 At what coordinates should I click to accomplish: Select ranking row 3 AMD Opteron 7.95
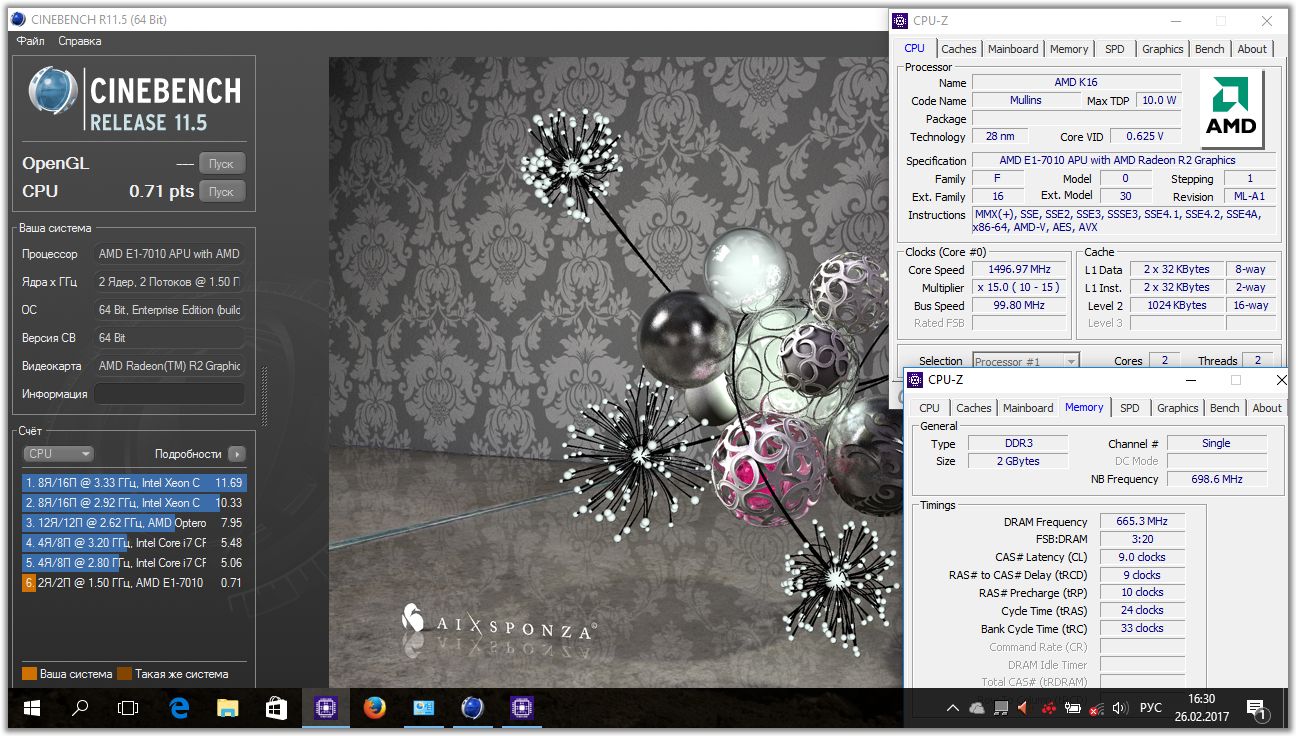134,523
